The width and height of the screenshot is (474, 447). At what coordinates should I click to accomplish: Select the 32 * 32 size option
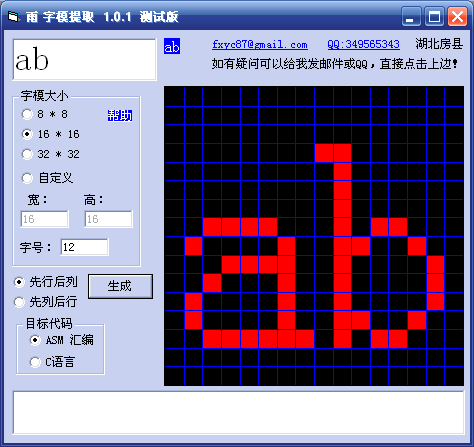coord(50,154)
